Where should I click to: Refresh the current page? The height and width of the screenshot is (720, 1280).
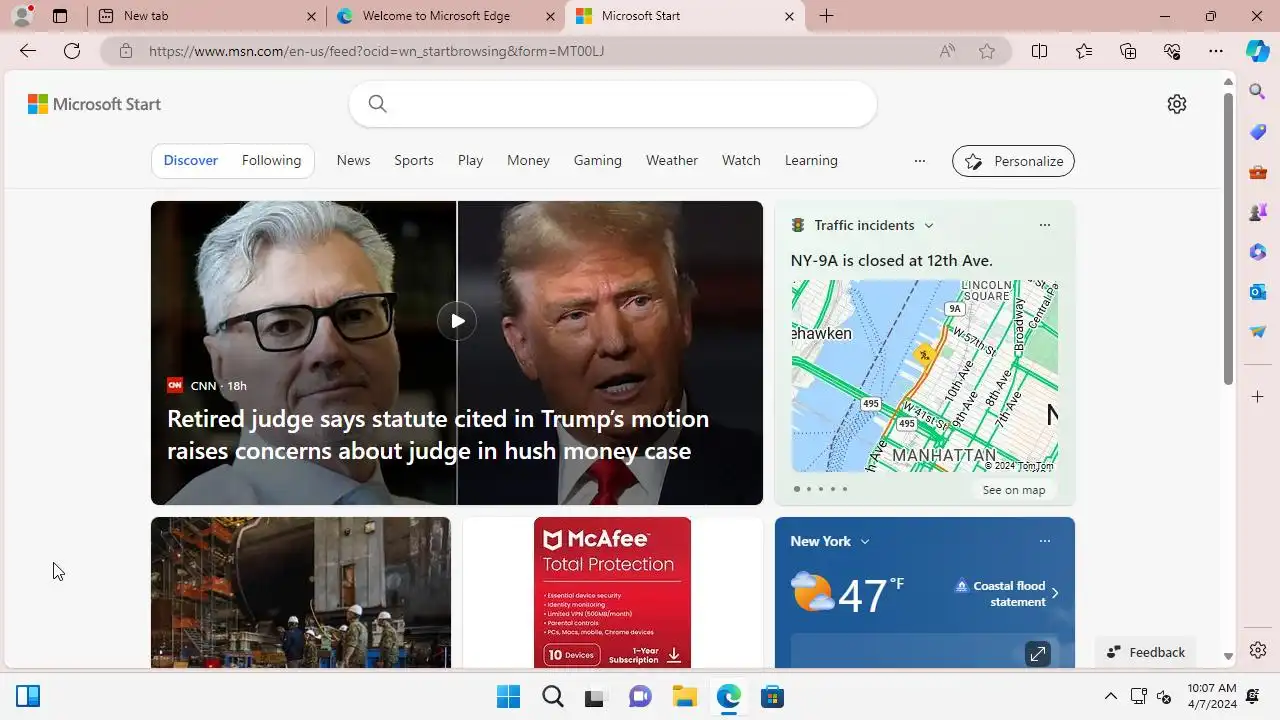tap(72, 51)
